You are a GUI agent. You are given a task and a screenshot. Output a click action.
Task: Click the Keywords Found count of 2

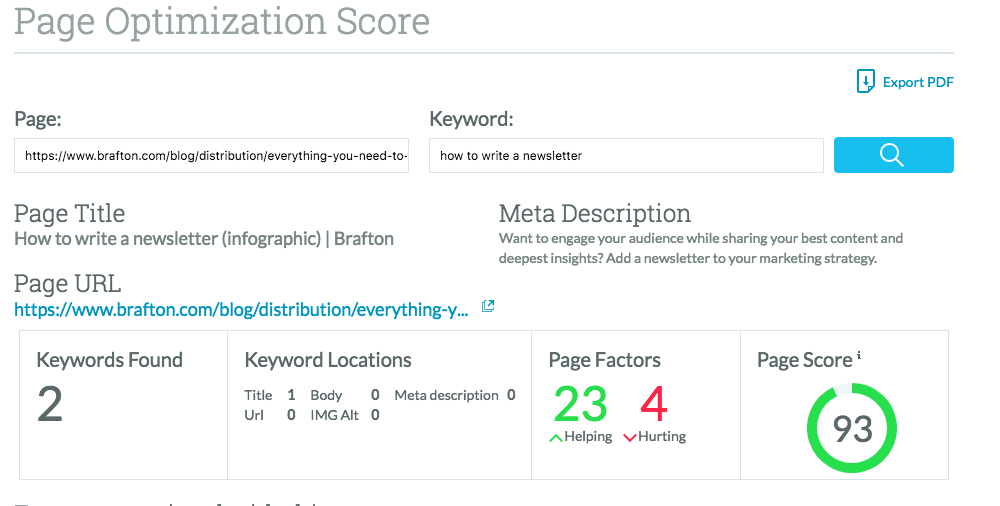50,405
